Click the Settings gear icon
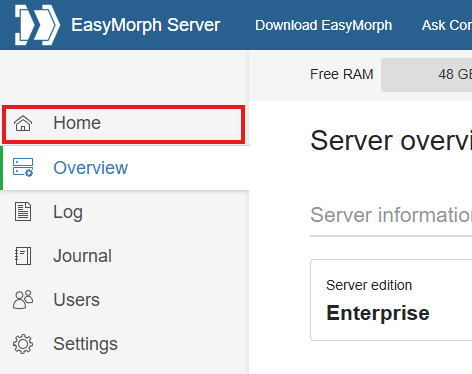Image resolution: width=472 pixels, height=374 pixels. tap(23, 344)
